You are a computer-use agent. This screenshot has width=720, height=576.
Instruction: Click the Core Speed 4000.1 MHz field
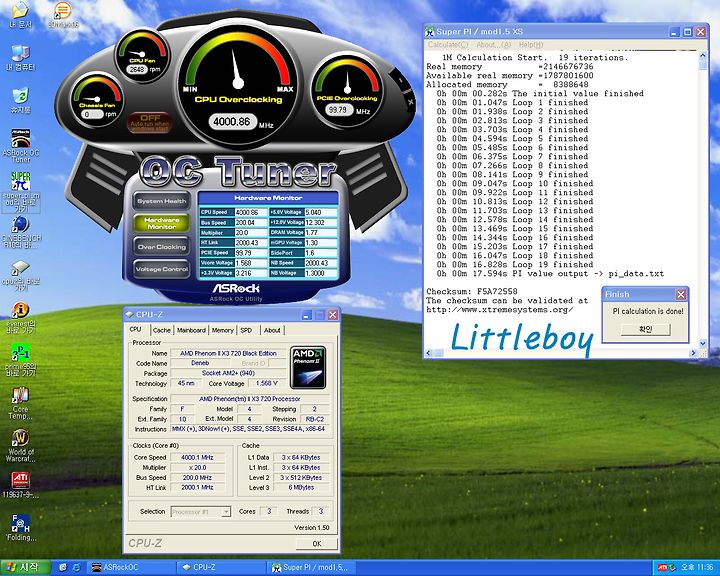(x=197, y=457)
